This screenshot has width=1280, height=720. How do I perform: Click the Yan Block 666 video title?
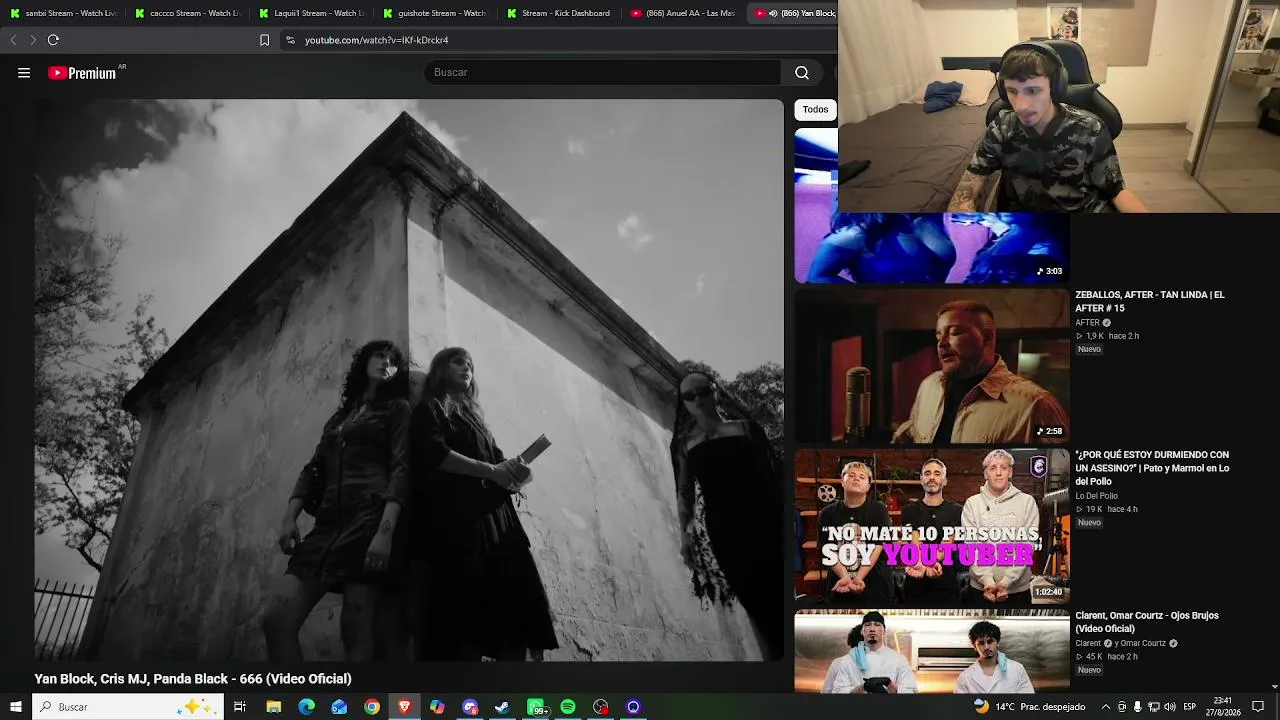193,679
